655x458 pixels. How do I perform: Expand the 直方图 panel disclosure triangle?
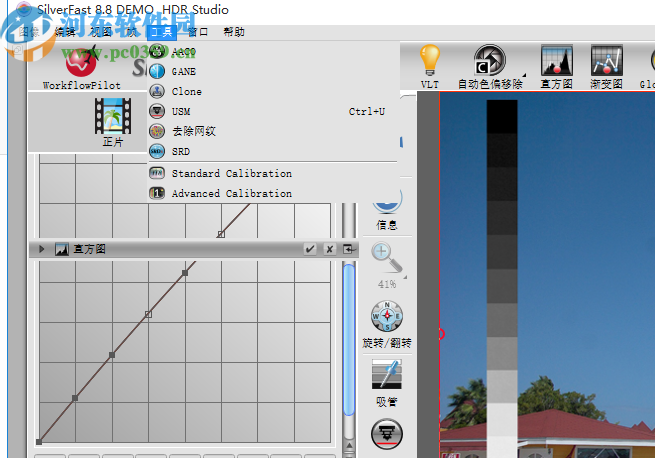(41, 249)
